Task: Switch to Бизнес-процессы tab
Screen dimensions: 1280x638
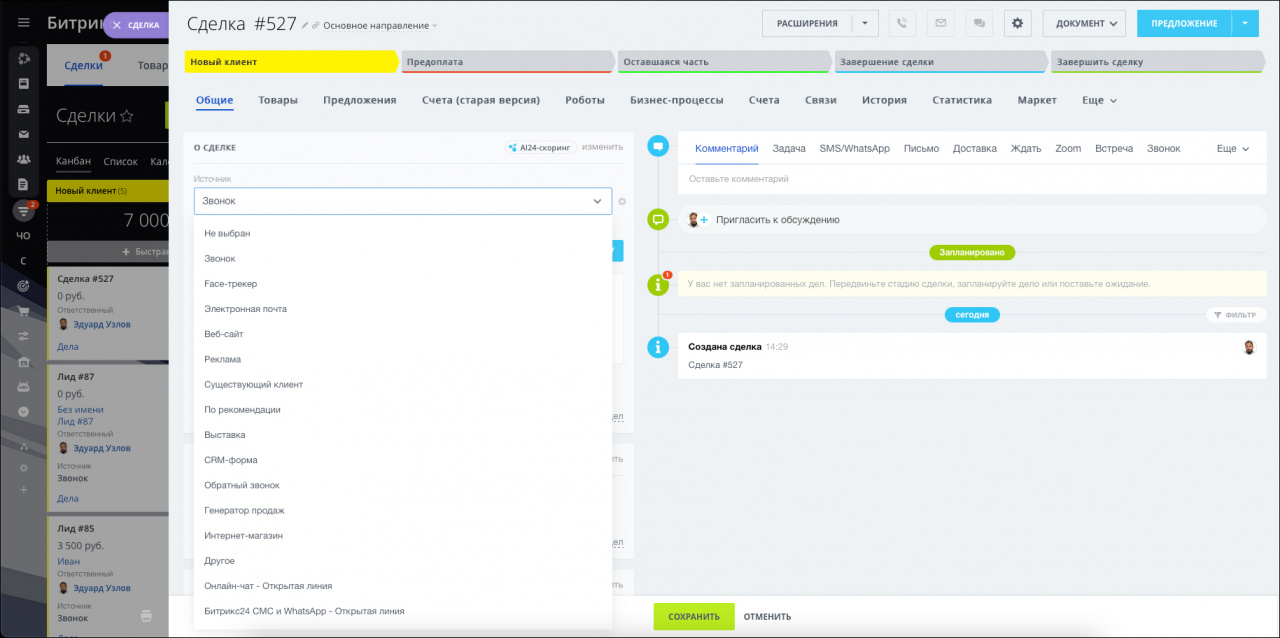Action: (x=677, y=100)
